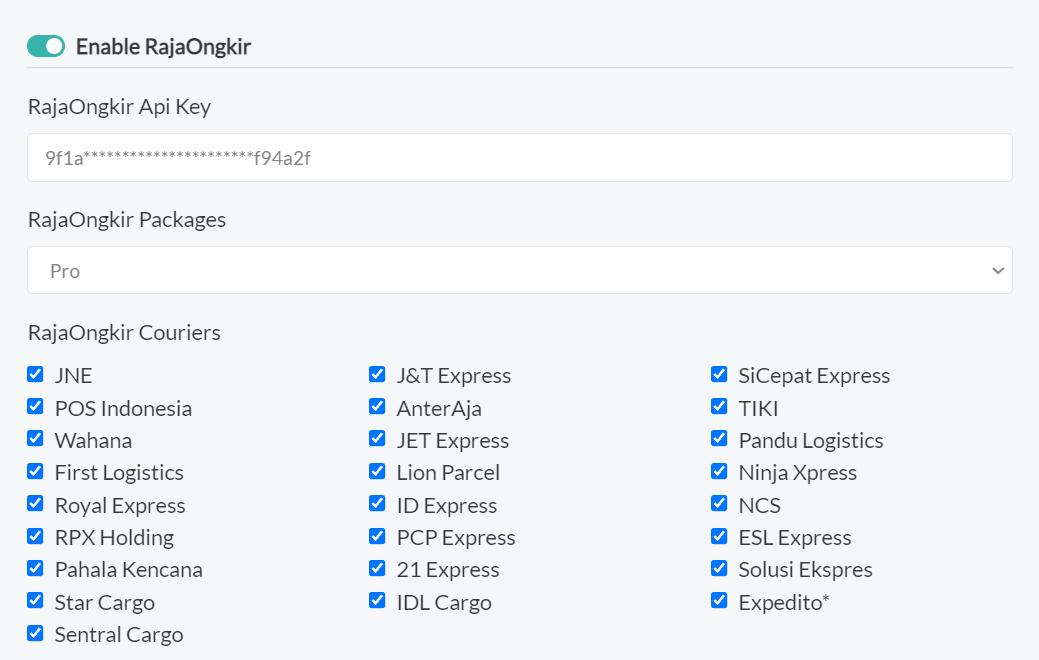The image size is (1039, 660).
Task: Deselect the Royal Express checkbox
Action: (x=36, y=504)
